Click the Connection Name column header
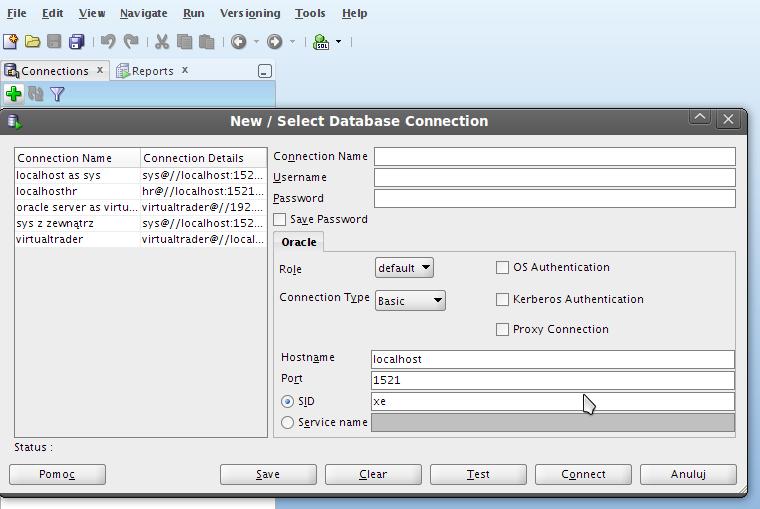This screenshot has height=509, width=760. [78, 158]
